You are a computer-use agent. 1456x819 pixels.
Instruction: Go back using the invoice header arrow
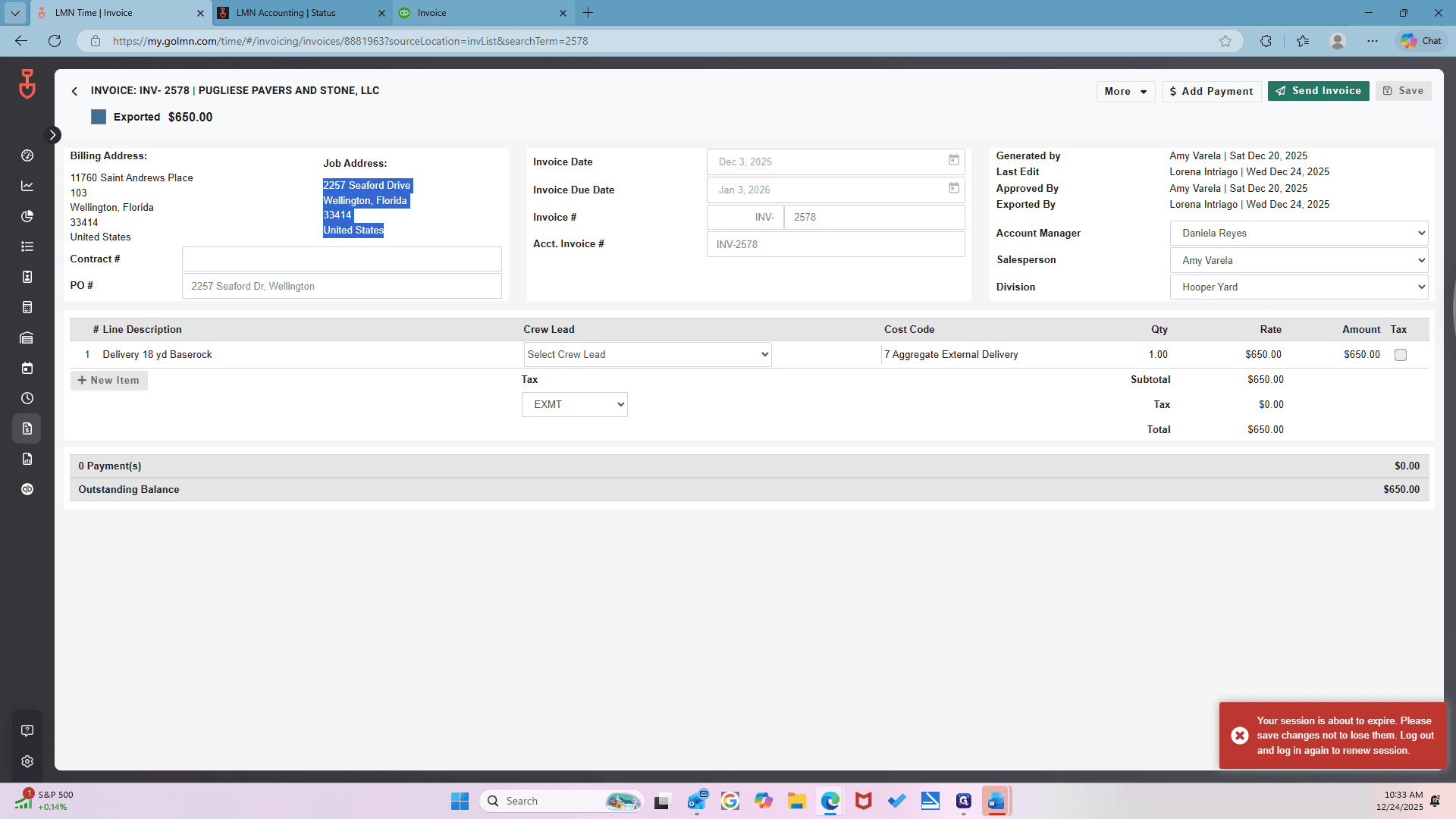74,91
